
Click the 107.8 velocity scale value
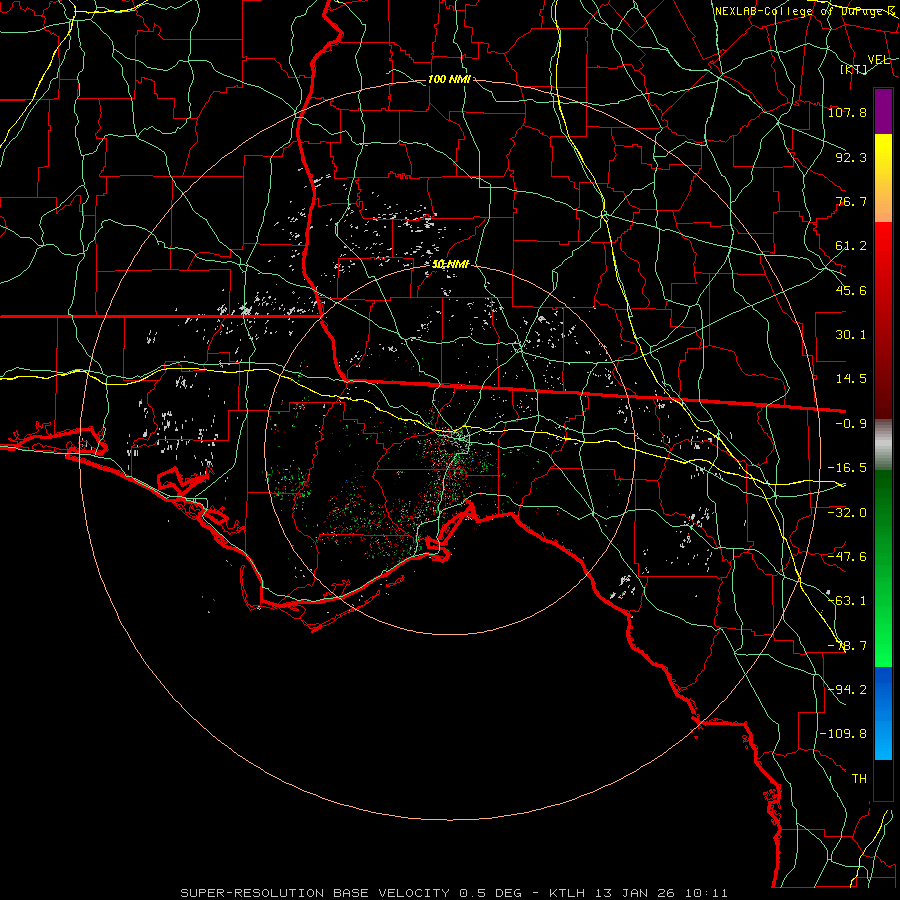point(847,112)
